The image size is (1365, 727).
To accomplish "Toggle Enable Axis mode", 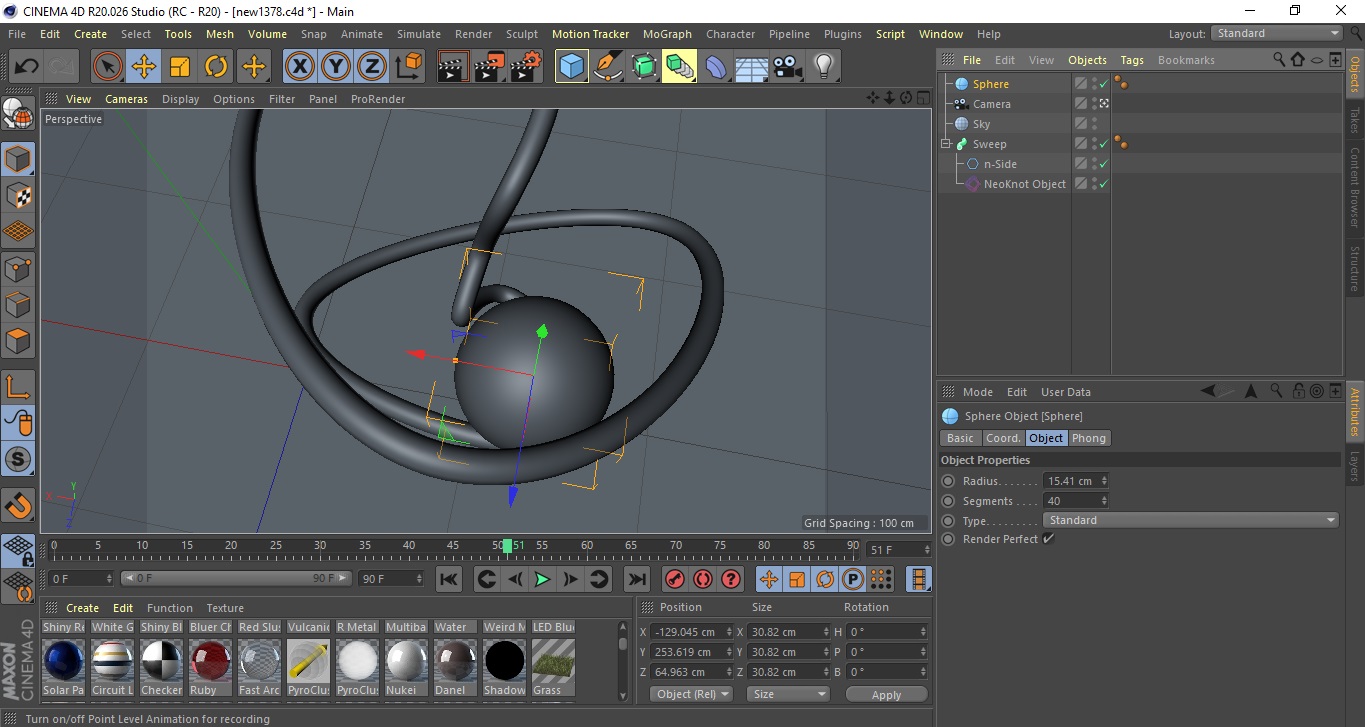I will pyautogui.click(x=18, y=387).
